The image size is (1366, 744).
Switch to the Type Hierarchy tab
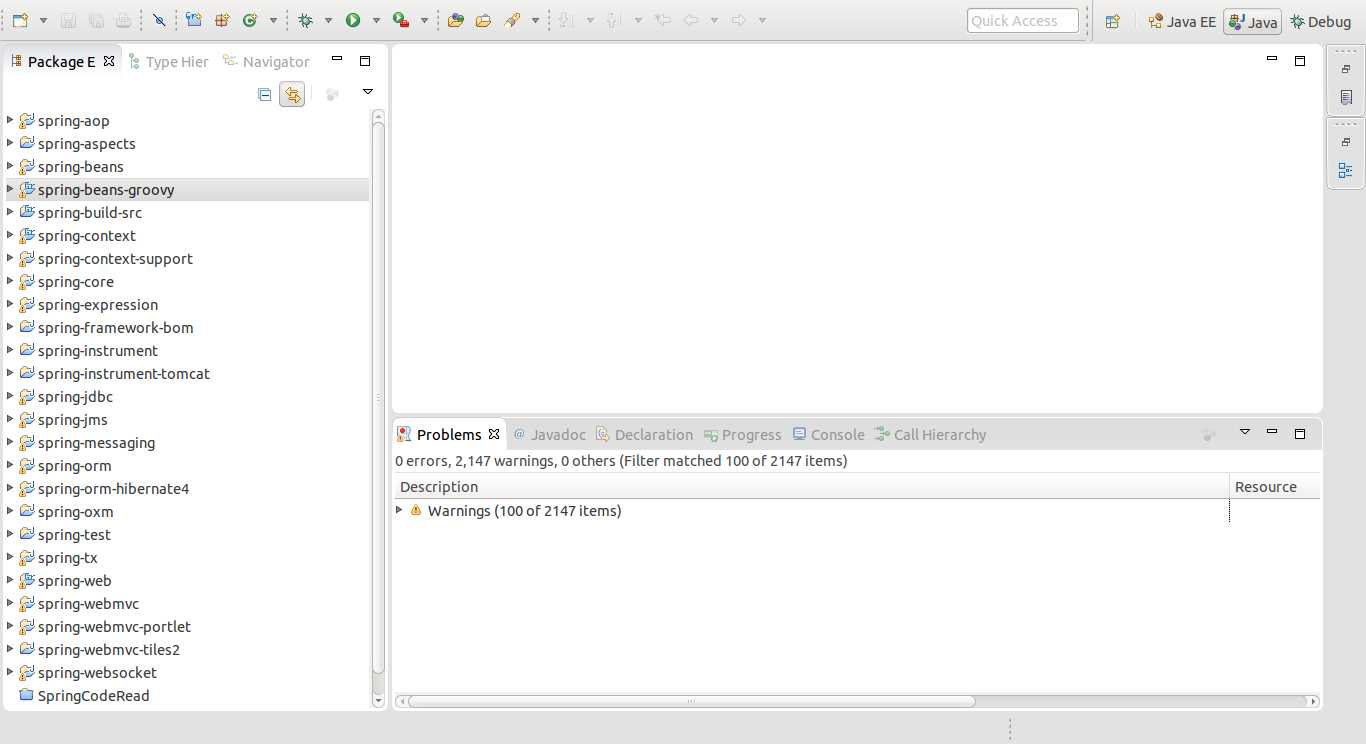[168, 62]
